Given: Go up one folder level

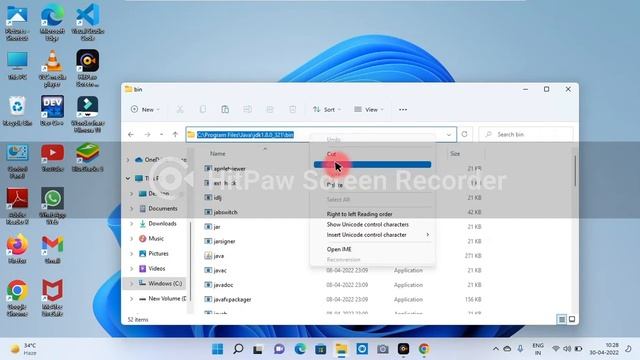Looking at the screenshot, I should pos(175,134).
